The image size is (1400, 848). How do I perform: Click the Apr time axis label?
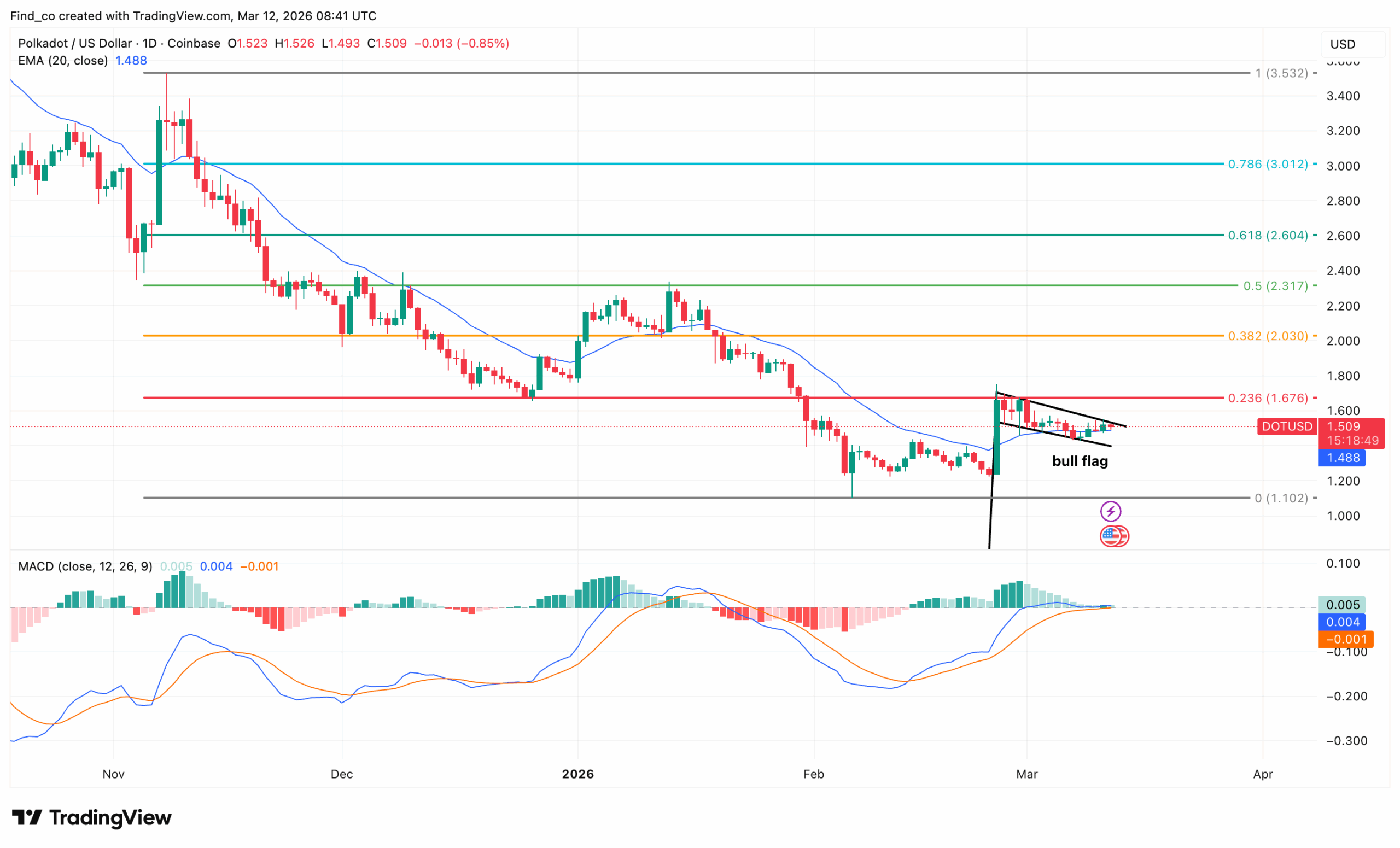(1263, 774)
